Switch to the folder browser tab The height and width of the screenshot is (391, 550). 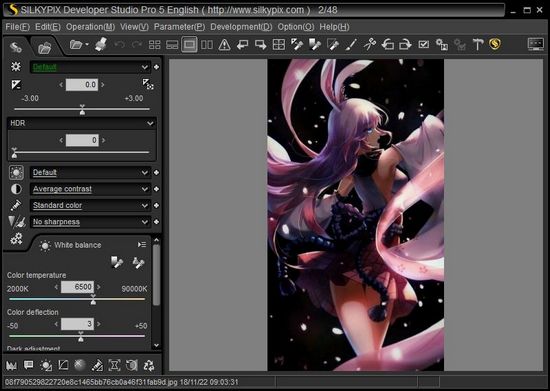(45, 48)
